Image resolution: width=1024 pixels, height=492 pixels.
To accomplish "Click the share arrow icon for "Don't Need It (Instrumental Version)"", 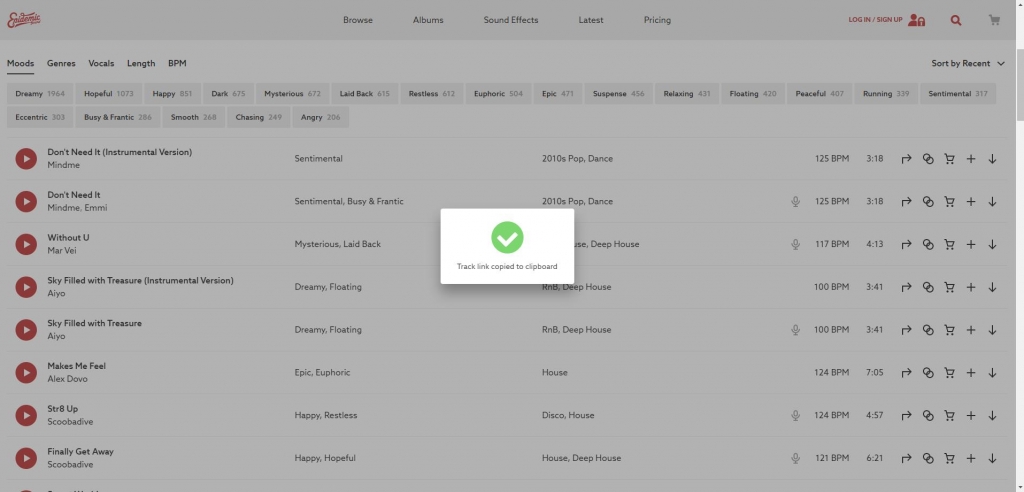I will click(x=906, y=159).
